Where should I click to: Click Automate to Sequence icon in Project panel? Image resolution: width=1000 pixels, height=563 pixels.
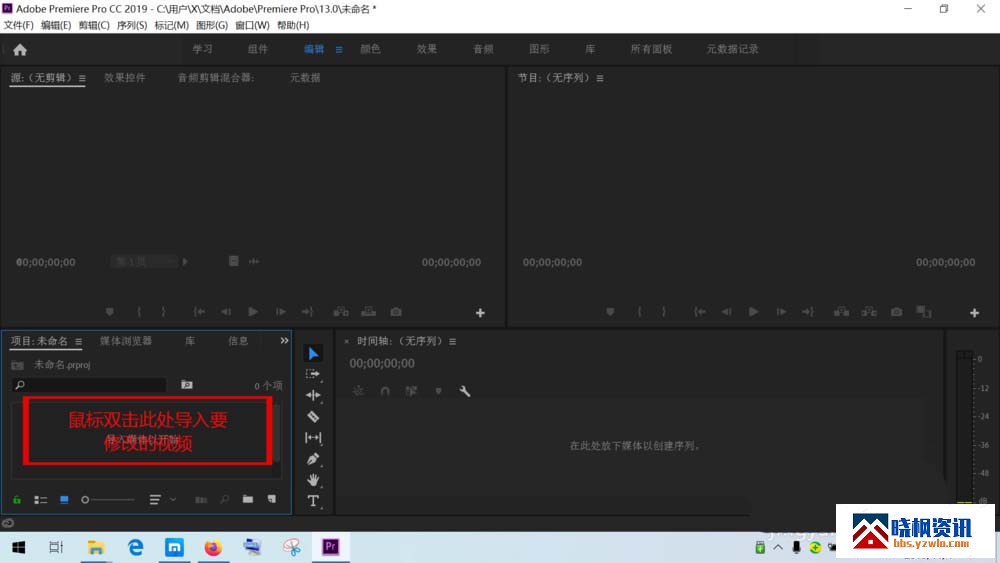(x=201, y=499)
